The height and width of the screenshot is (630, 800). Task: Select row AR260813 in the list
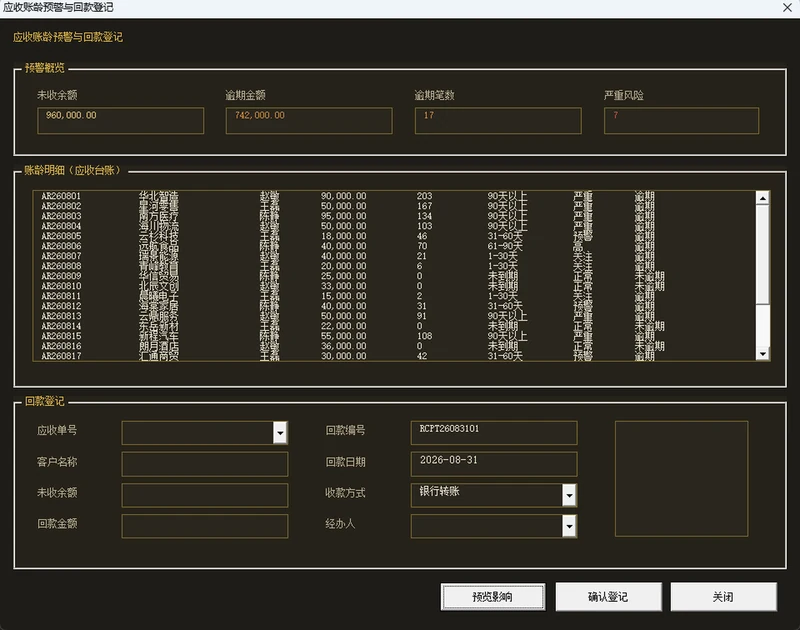pos(394,316)
